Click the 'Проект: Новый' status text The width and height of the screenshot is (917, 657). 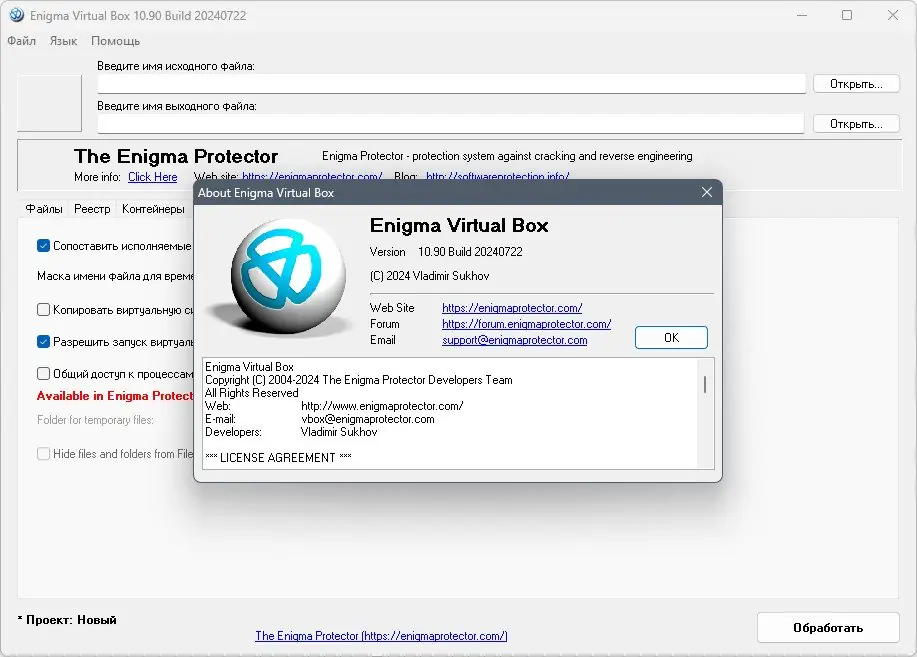(71, 620)
